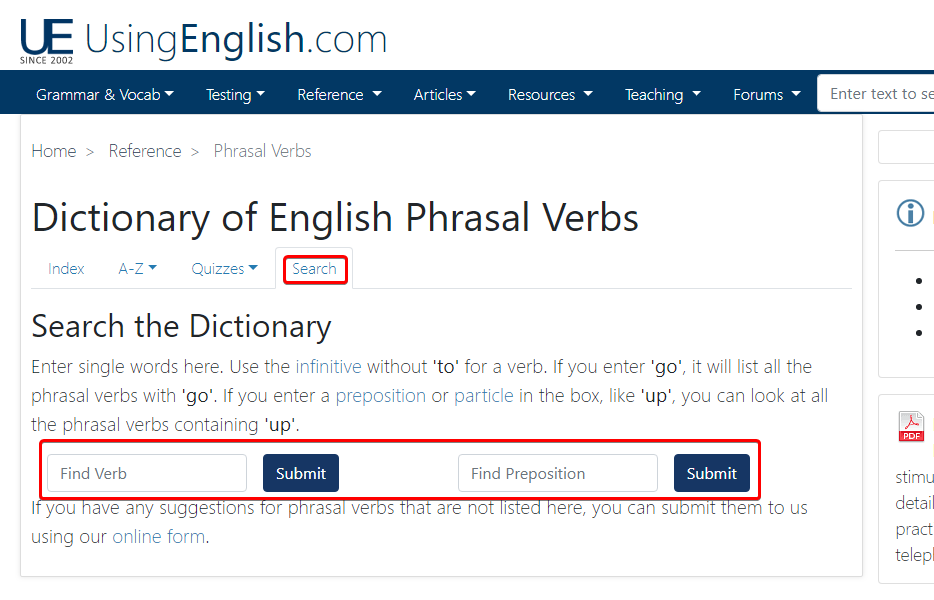Image resolution: width=934 pixels, height=600 pixels.
Task: Open the Testing dropdown menu
Action: (235, 94)
